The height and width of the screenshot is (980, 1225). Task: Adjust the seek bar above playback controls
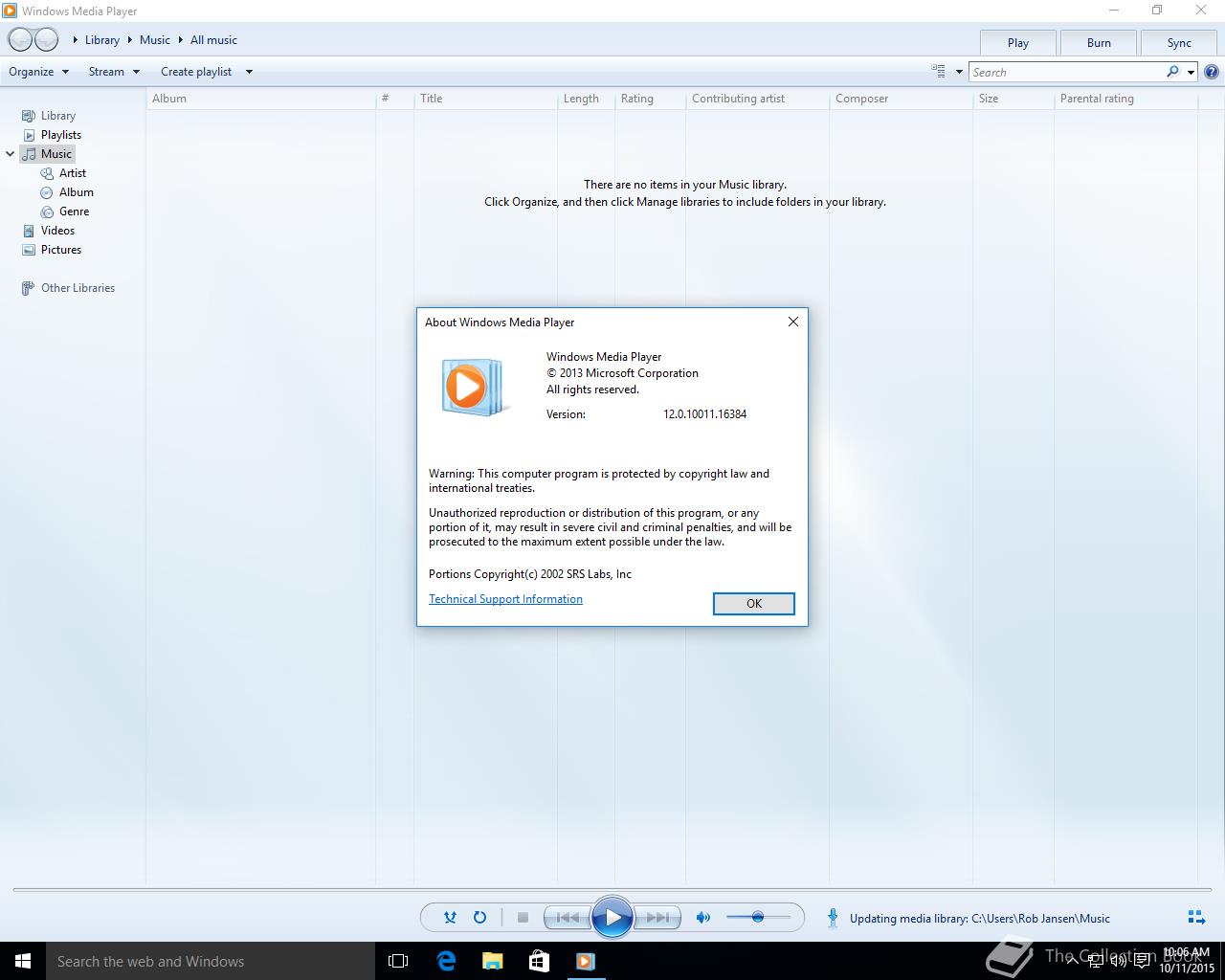point(612,890)
